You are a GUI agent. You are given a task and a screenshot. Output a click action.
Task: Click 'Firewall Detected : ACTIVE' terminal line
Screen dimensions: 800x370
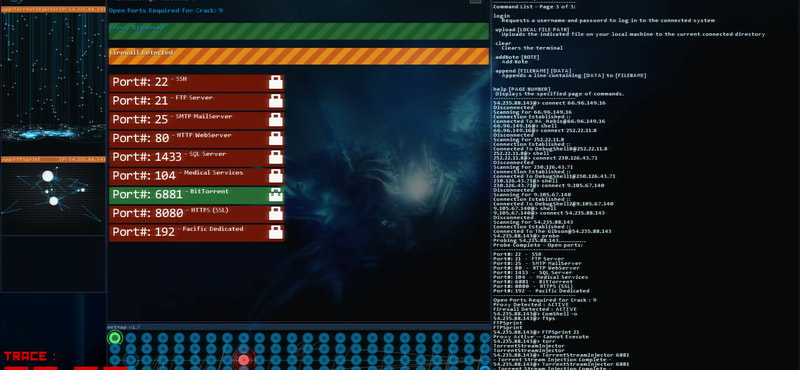(535, 309)
